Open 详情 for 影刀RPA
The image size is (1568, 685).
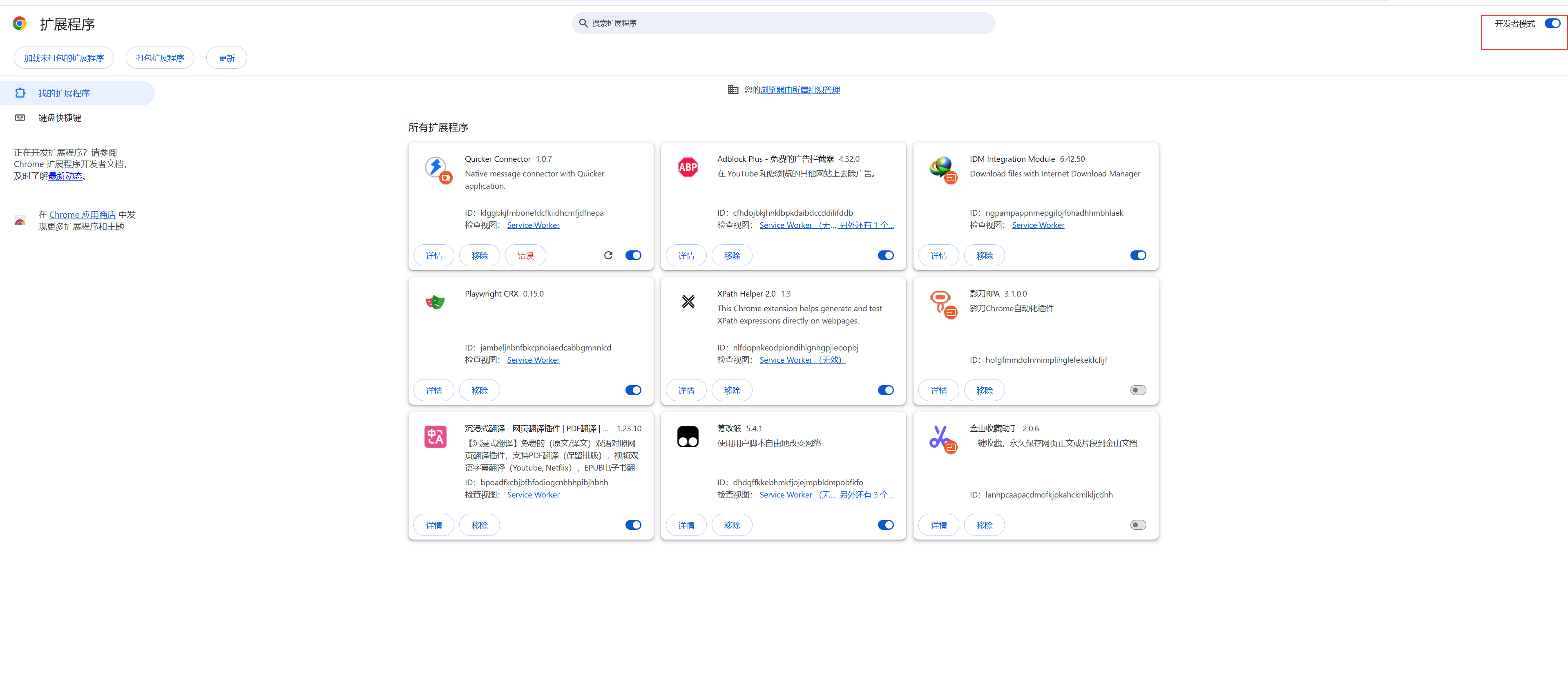[938, 390]
